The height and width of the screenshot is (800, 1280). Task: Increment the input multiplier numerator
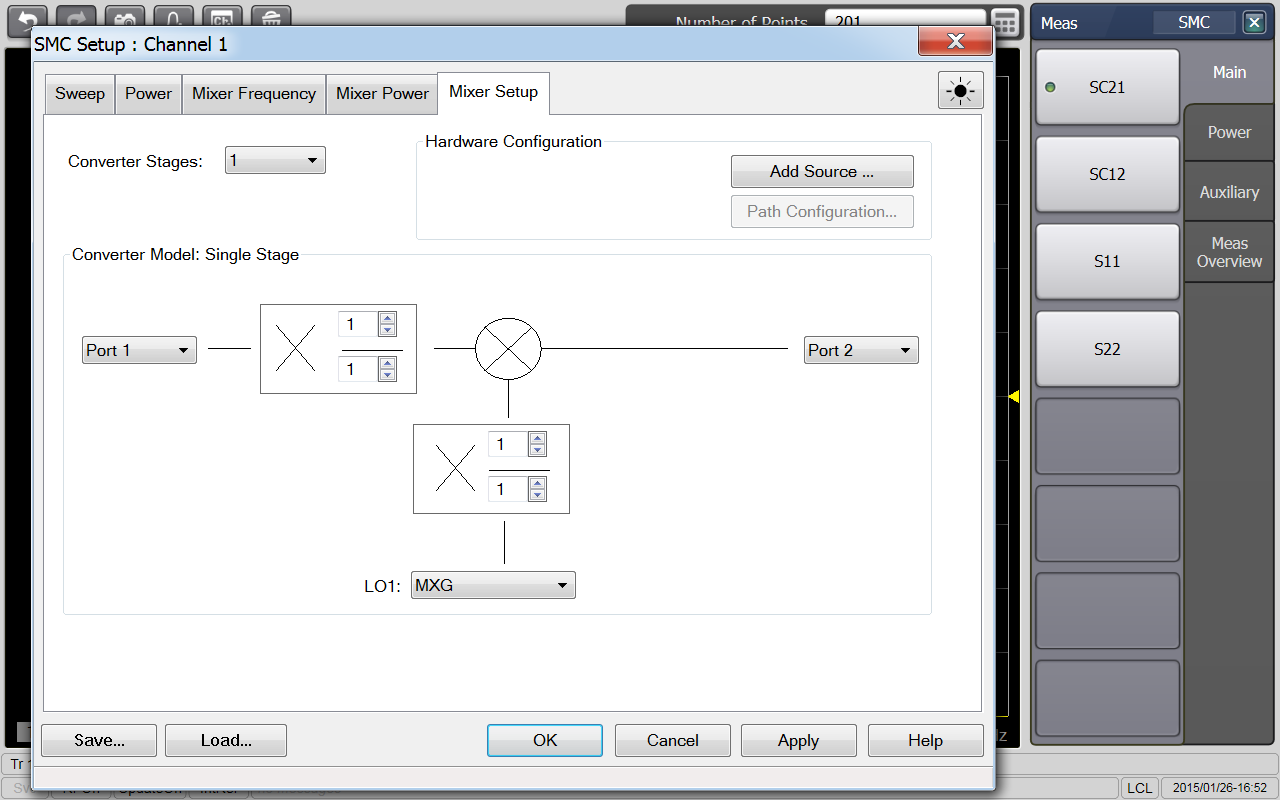pyautogui.click(x=387, y=318)
